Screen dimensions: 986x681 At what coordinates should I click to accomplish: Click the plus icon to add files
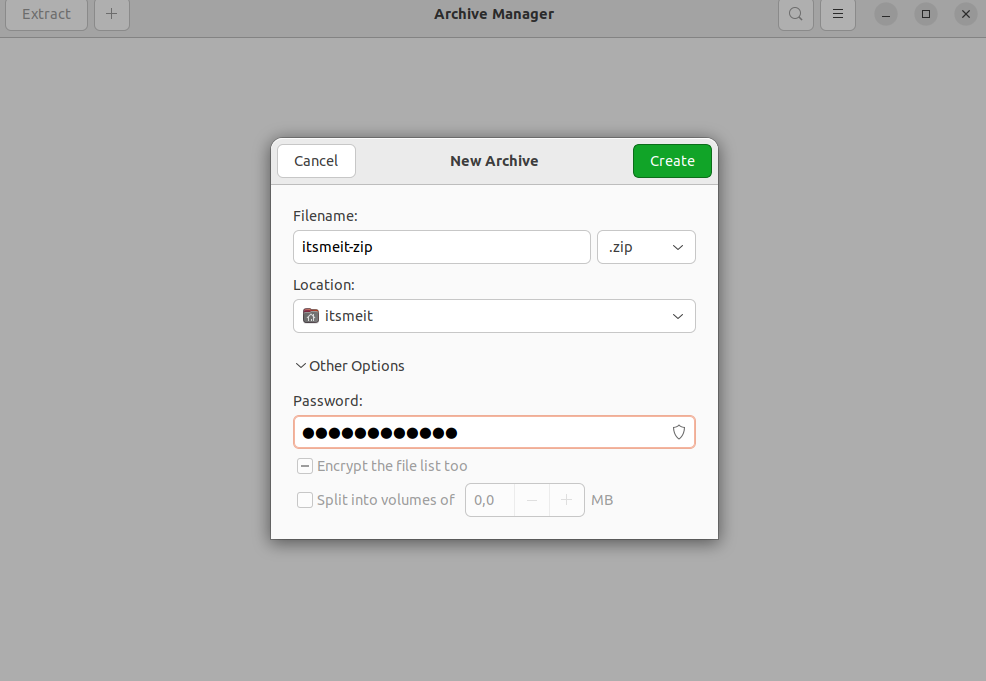(x=111, y=14)
